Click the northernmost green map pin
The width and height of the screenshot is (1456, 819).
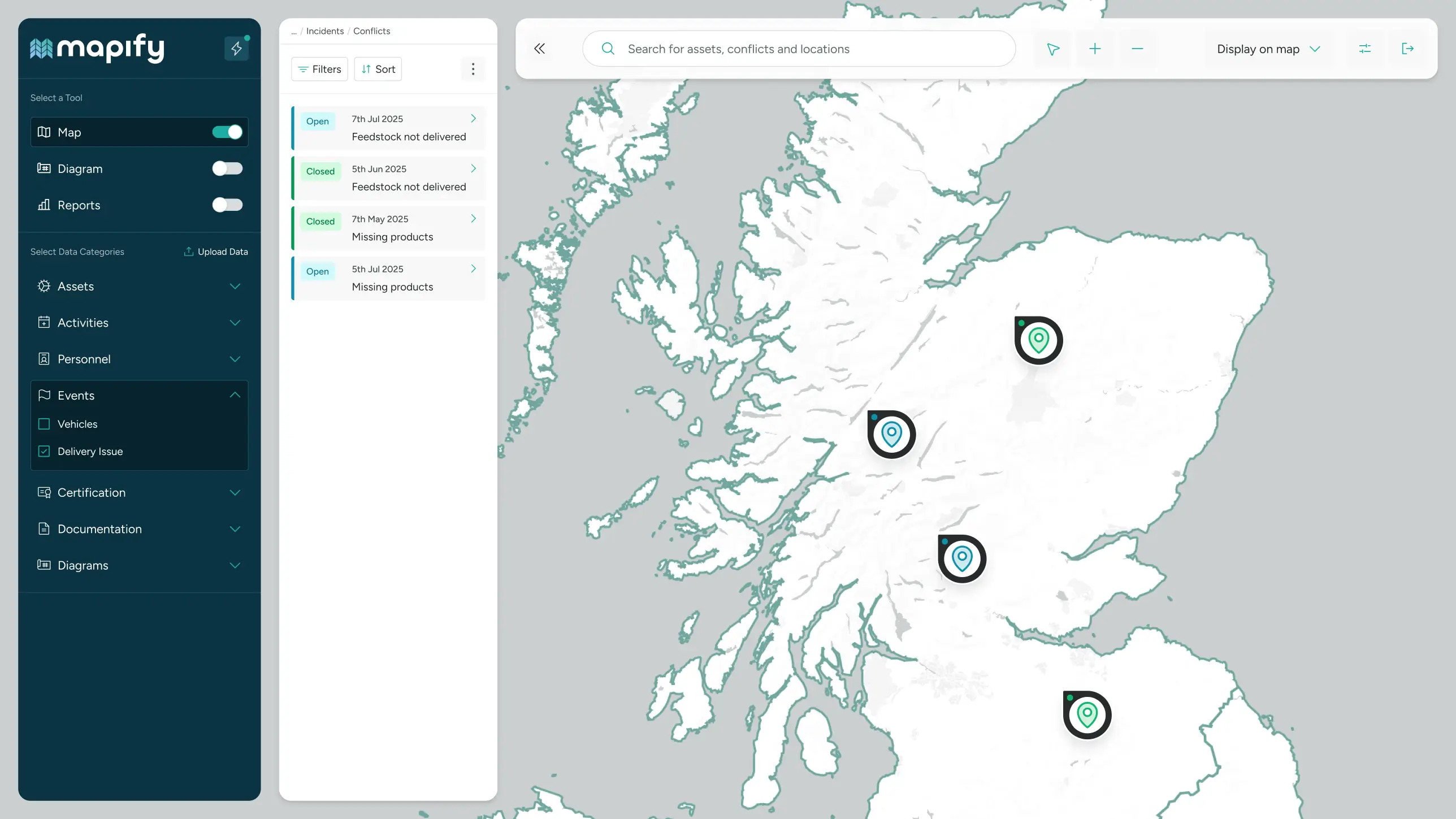(1039, 340)
